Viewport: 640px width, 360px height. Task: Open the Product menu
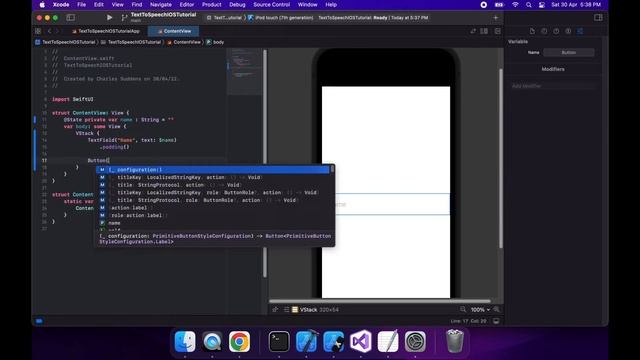tap(211, 4)
